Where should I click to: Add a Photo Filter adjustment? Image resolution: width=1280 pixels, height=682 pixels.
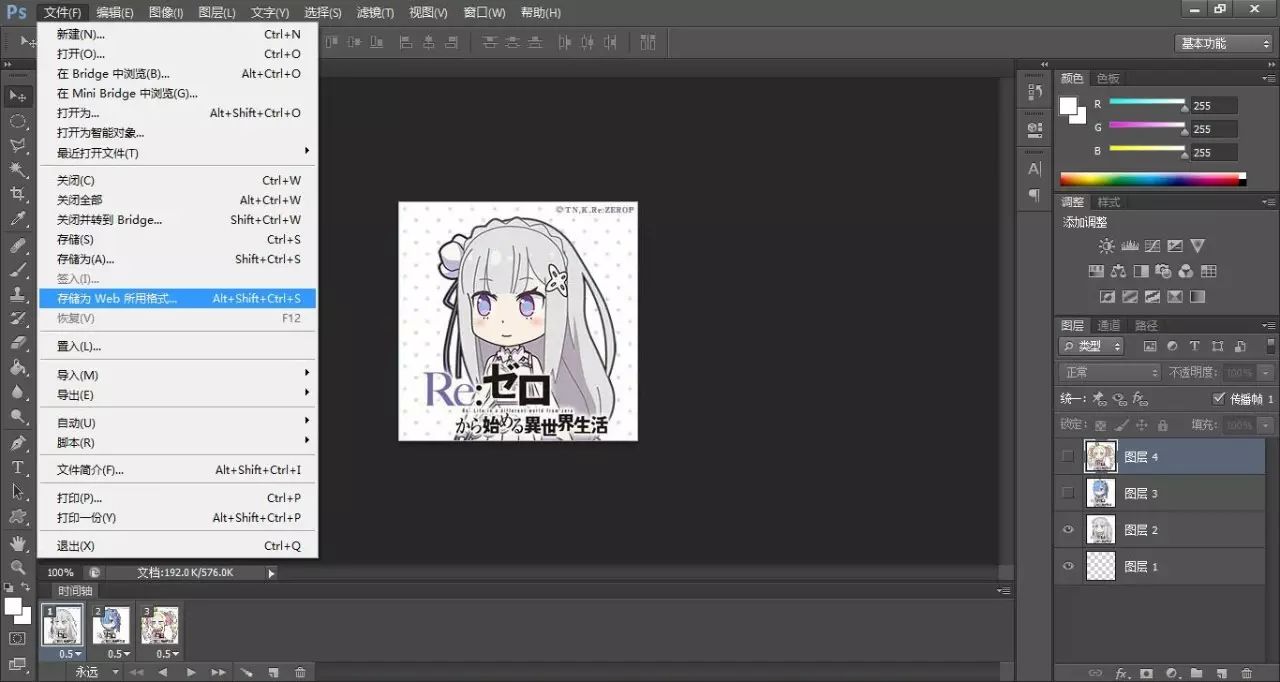(x=1163, y=271)
